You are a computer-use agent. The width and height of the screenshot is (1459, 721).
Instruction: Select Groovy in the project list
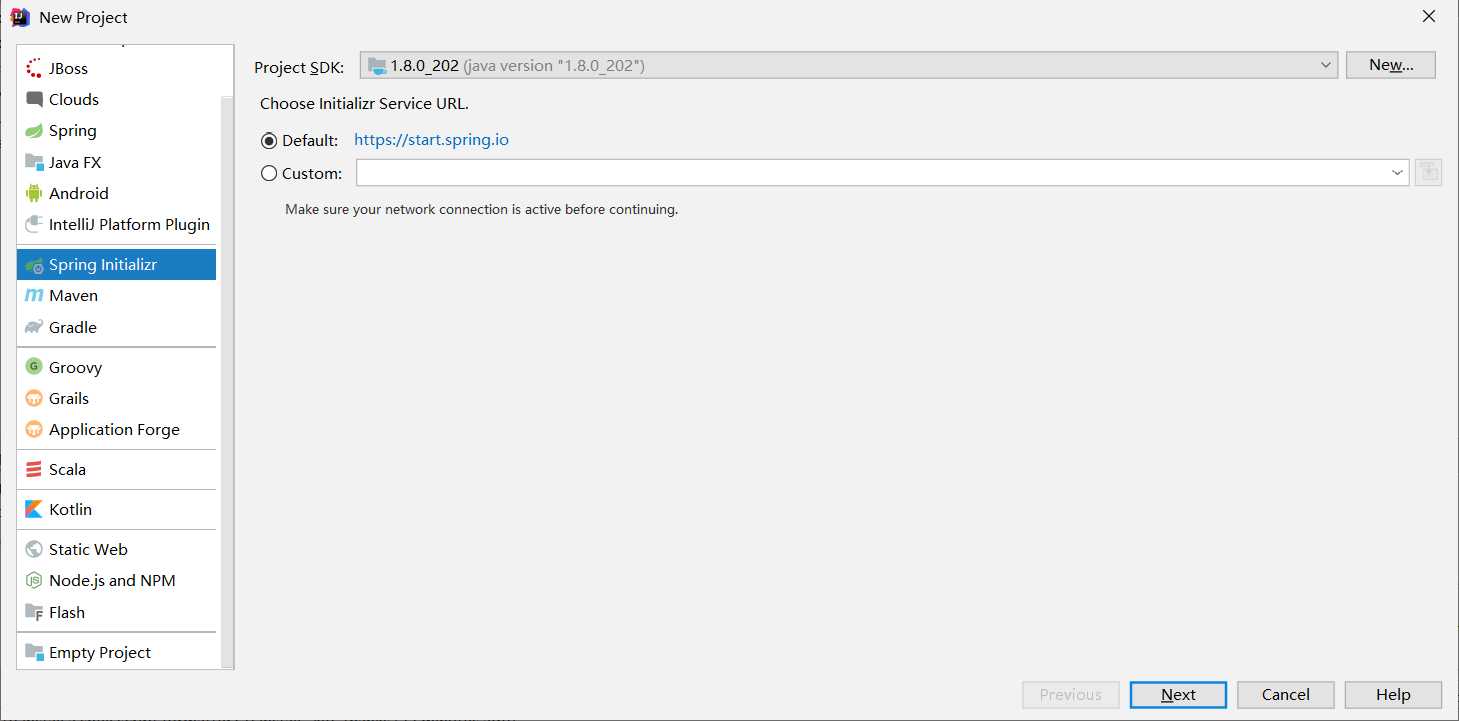tap(116, 367)
